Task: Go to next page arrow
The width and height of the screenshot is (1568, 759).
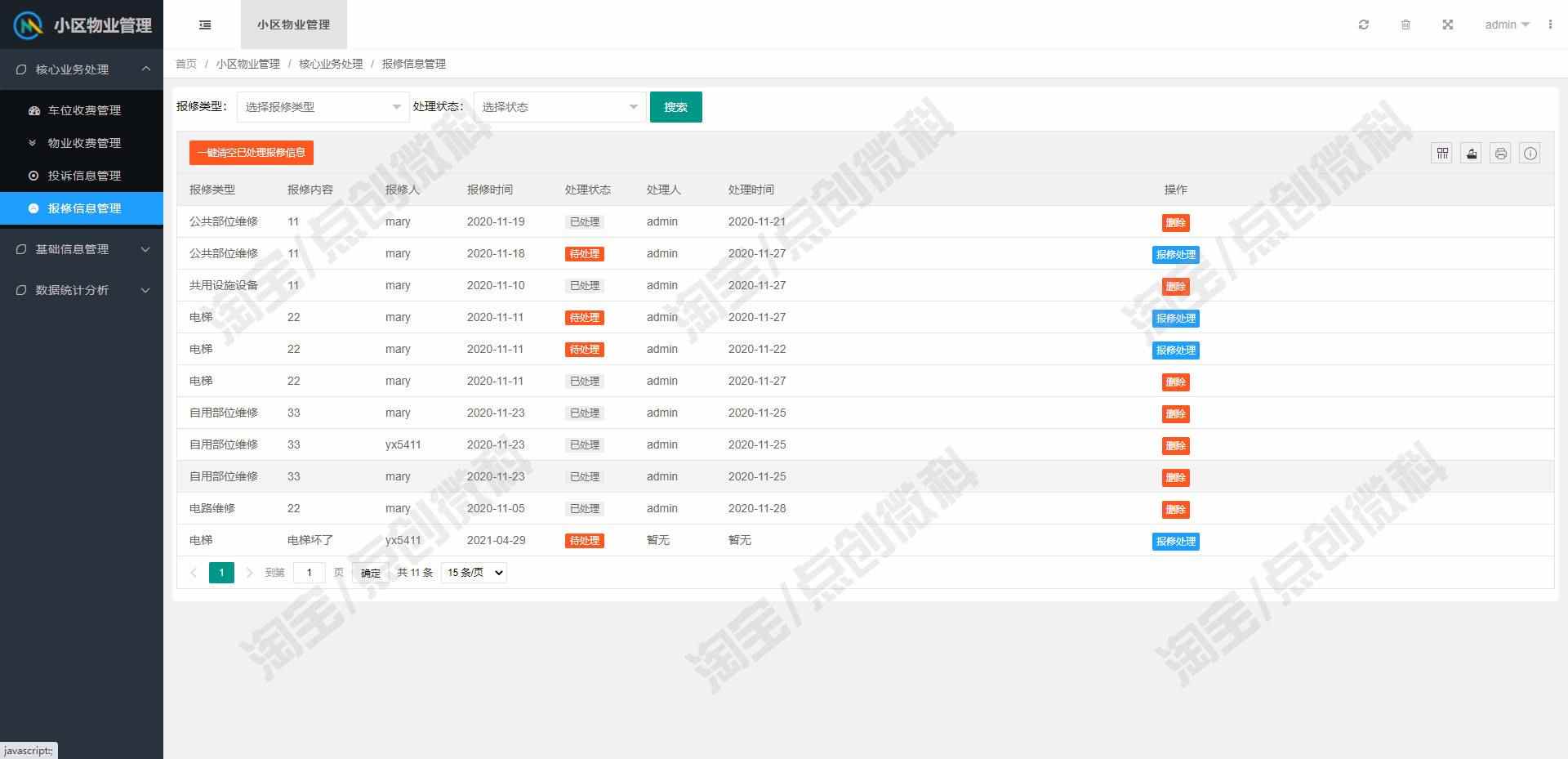Action: click(x=249, y=573)
